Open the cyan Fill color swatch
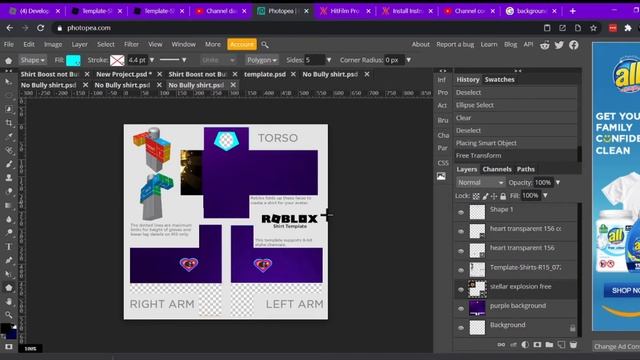 pos(73,60)
